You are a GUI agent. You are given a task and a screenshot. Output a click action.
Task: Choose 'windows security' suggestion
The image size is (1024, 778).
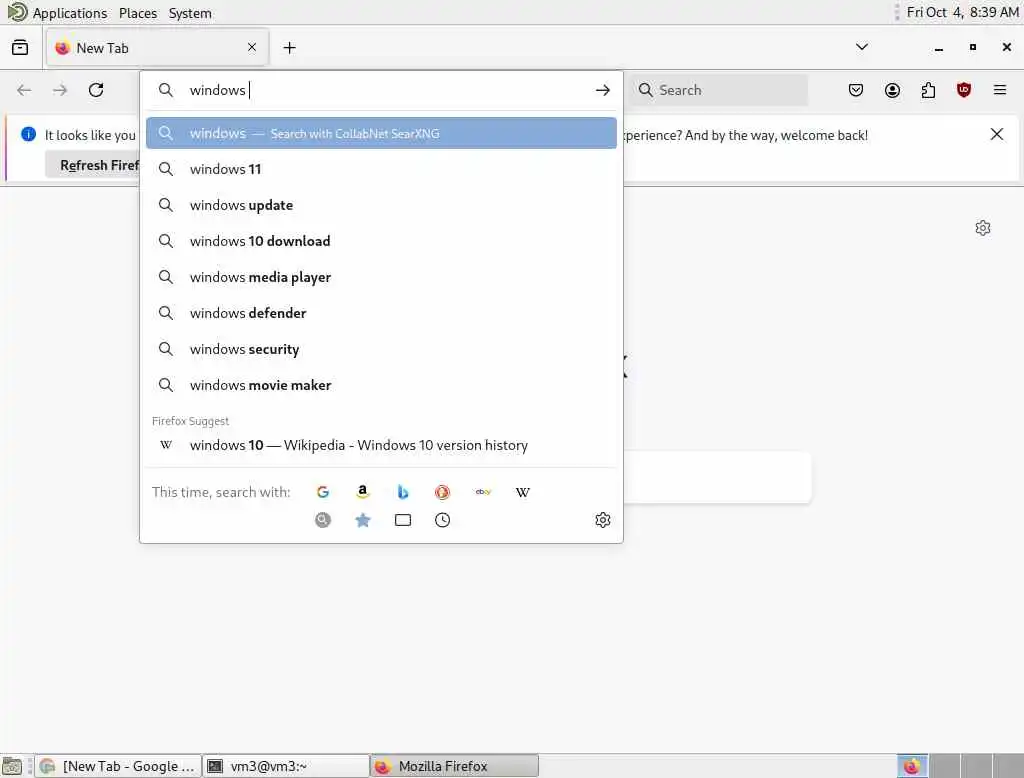[381, 349]
